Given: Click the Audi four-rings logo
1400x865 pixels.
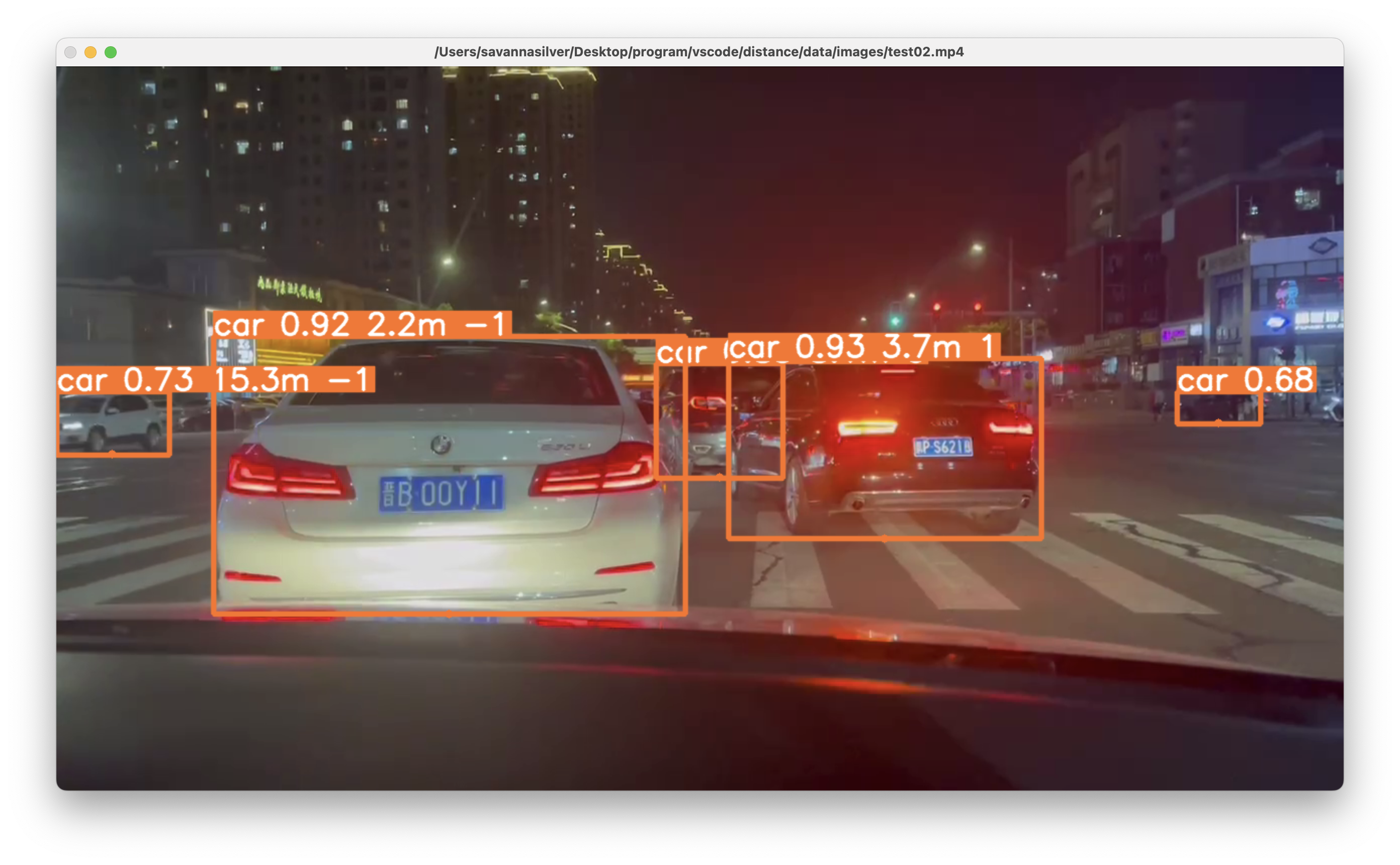Looking at the screenshot, I should click(x=943, y=423).
